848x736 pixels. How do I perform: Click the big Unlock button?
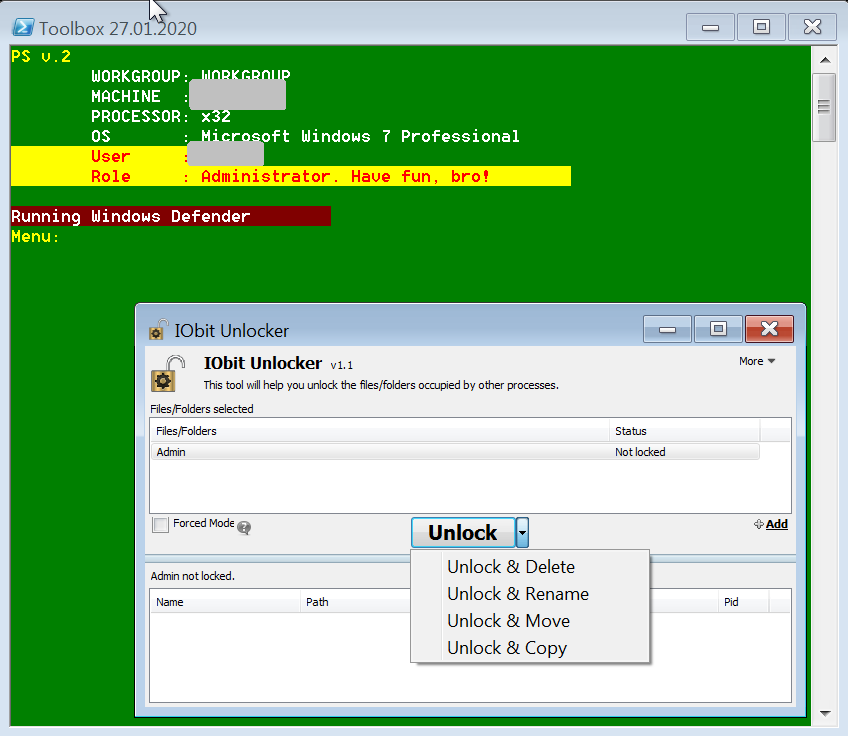tap(463, 532)
